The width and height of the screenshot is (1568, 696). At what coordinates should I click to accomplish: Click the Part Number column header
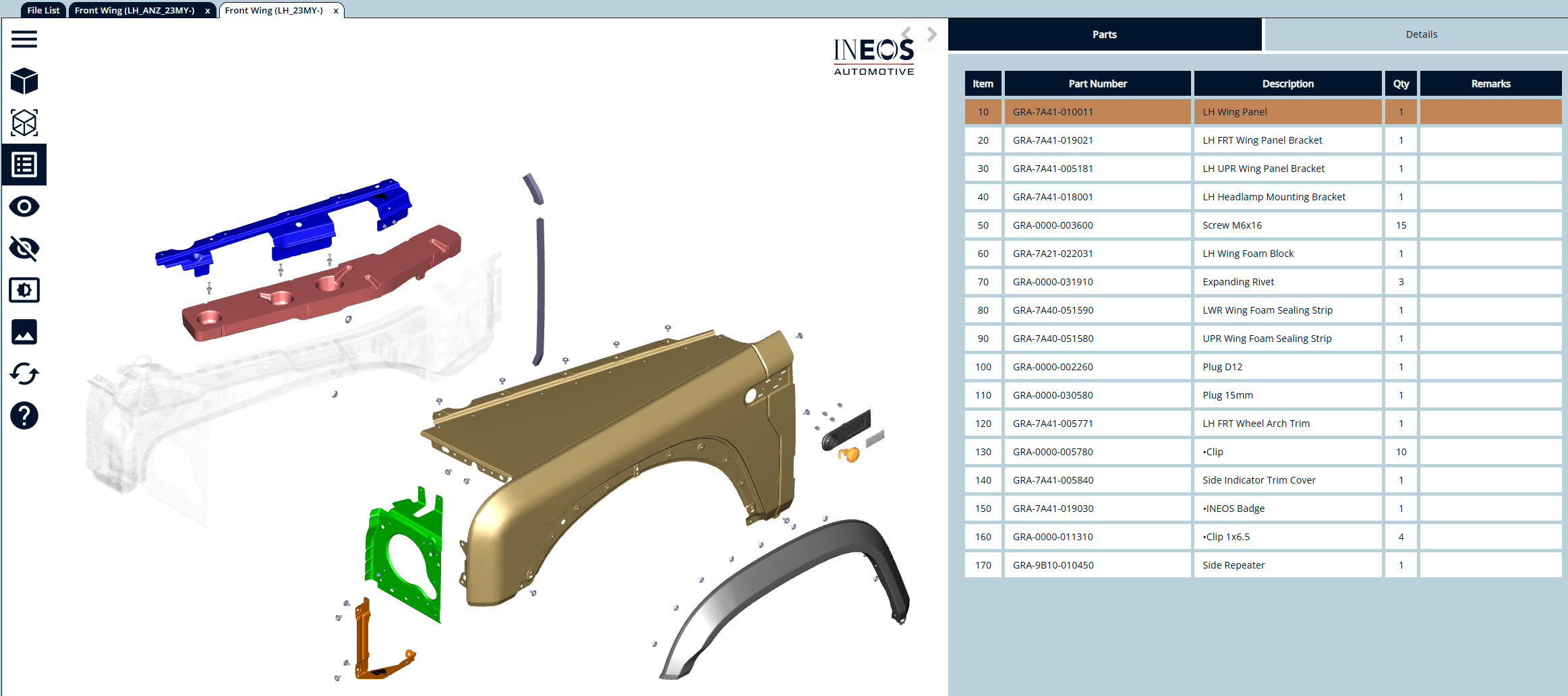click(x=1097, y=84)
